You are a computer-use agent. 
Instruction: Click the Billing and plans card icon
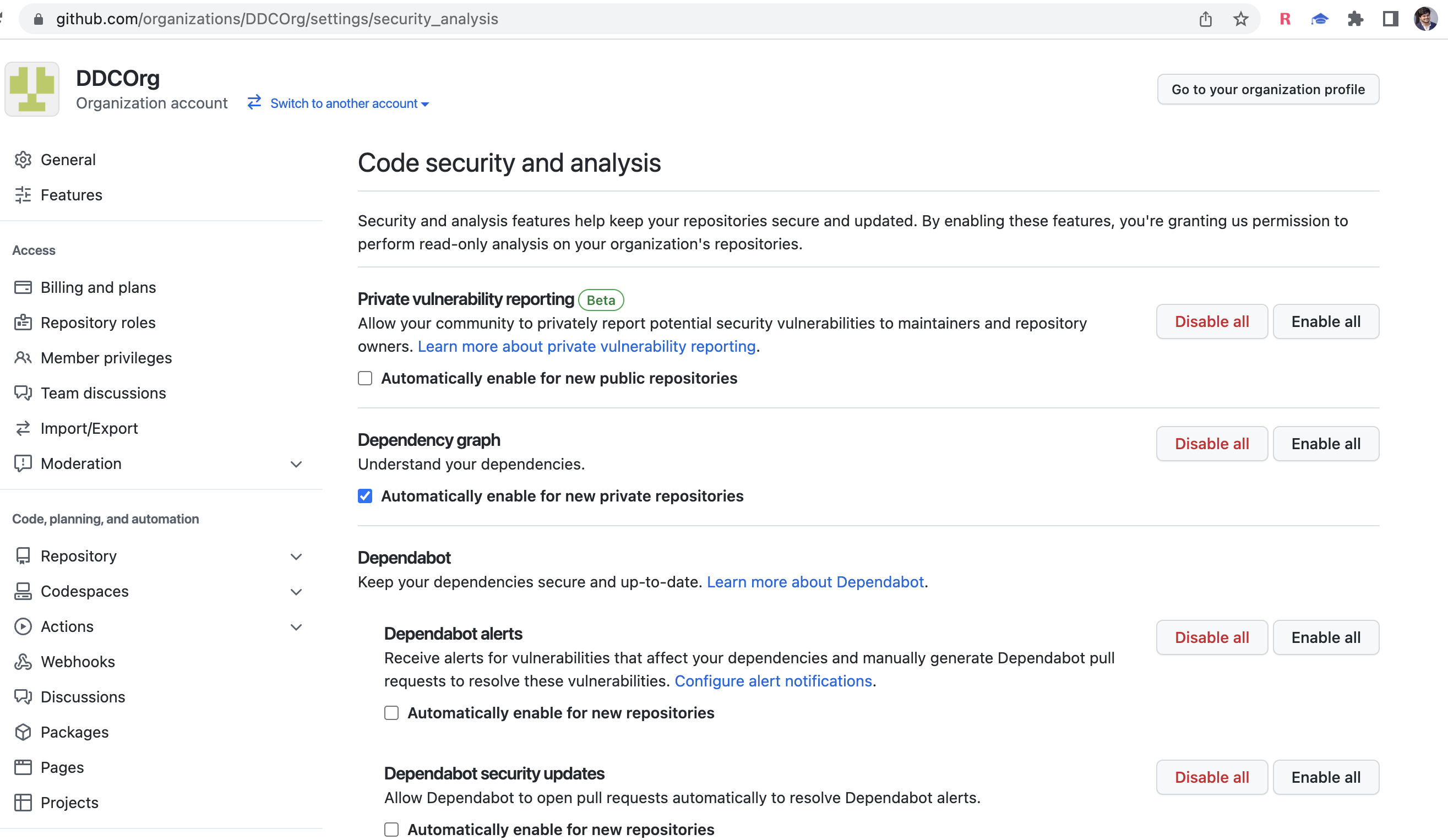pyautogui.click(x=23, y=287)
